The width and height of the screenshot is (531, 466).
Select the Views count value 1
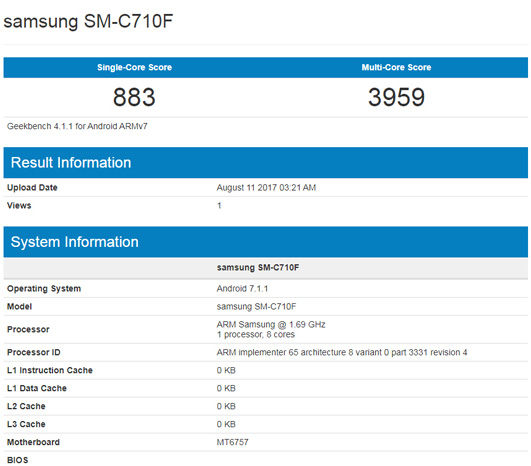tap(219, 206)
